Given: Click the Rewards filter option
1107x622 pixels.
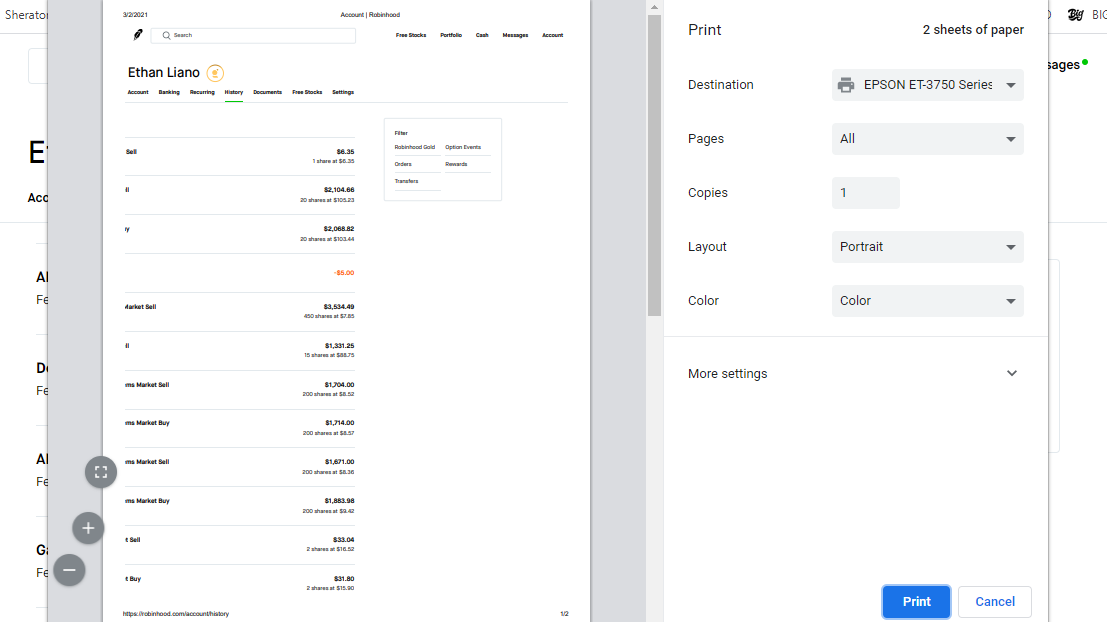Looking at the screenshot, I should pos(456,165).
